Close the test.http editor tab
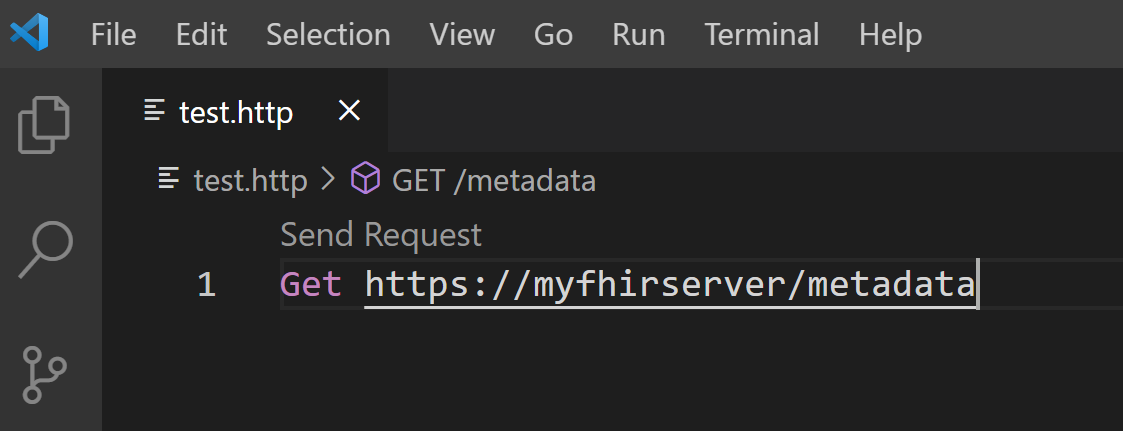Viewport: 1123px width, 431px height. pos(349,110)
